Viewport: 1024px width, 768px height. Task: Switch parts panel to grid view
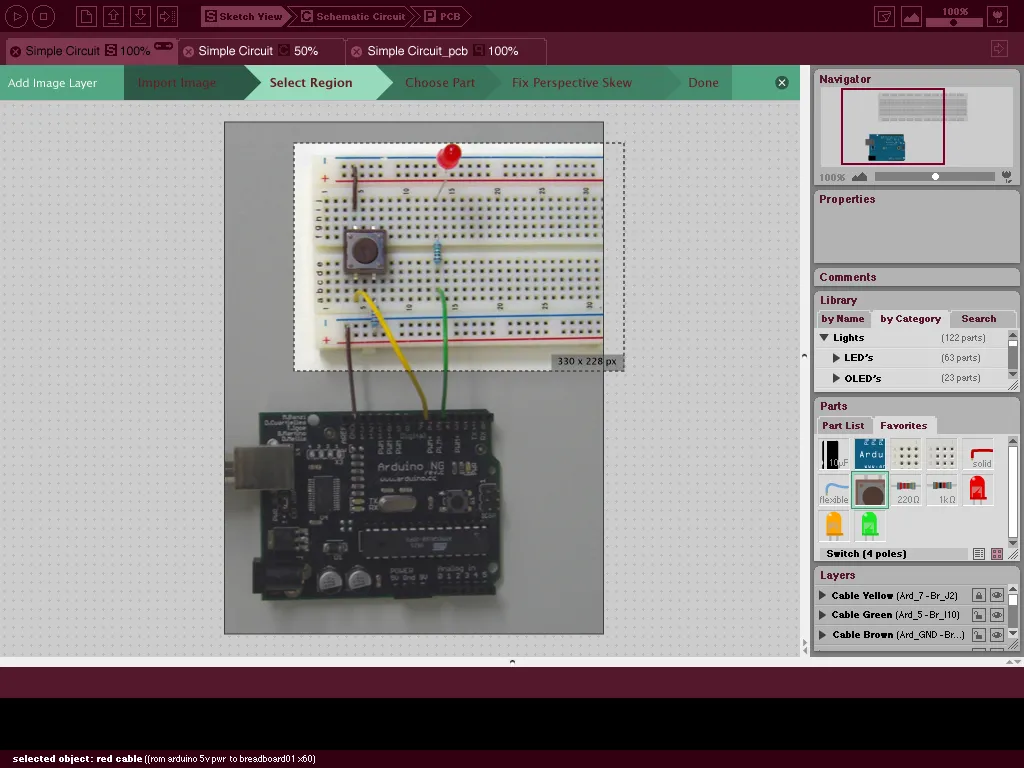(997, 554)
